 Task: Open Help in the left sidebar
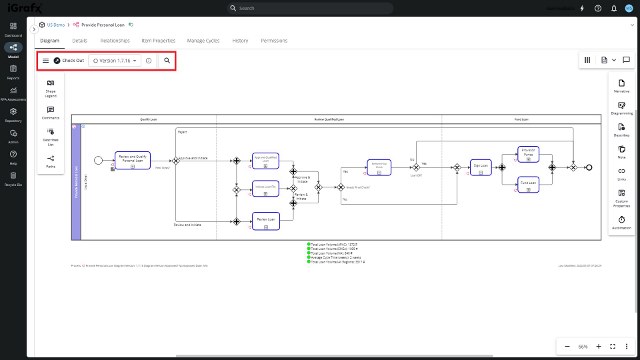tap(13, 157)
